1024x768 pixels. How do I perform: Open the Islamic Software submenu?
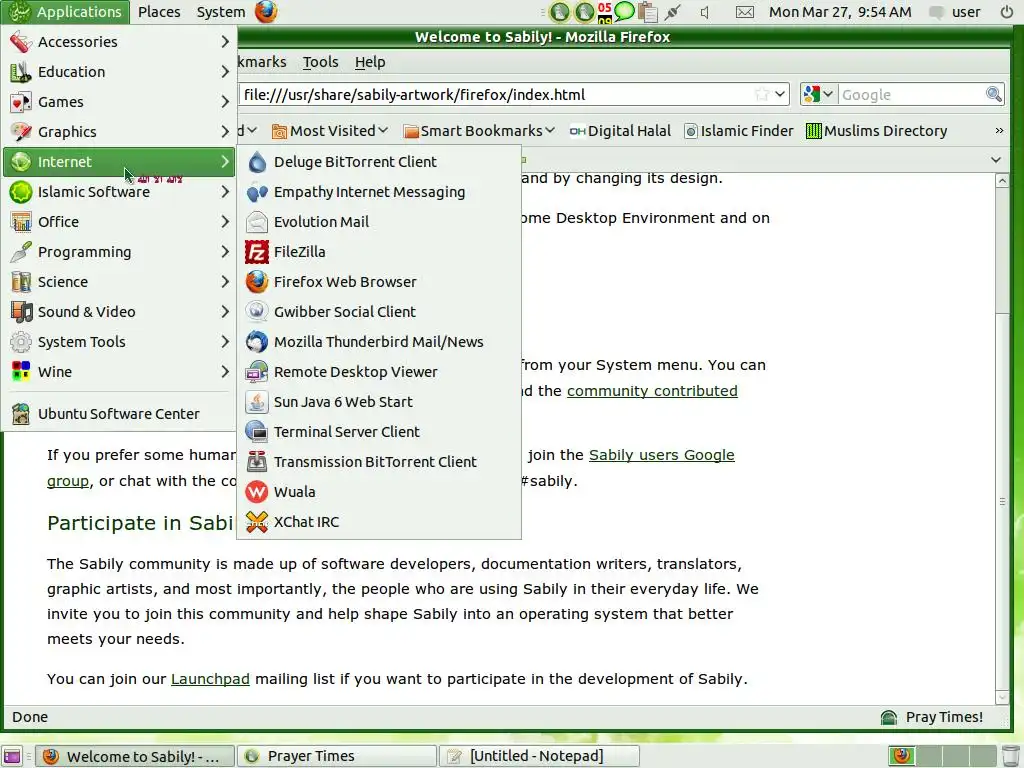coord(120,192)
